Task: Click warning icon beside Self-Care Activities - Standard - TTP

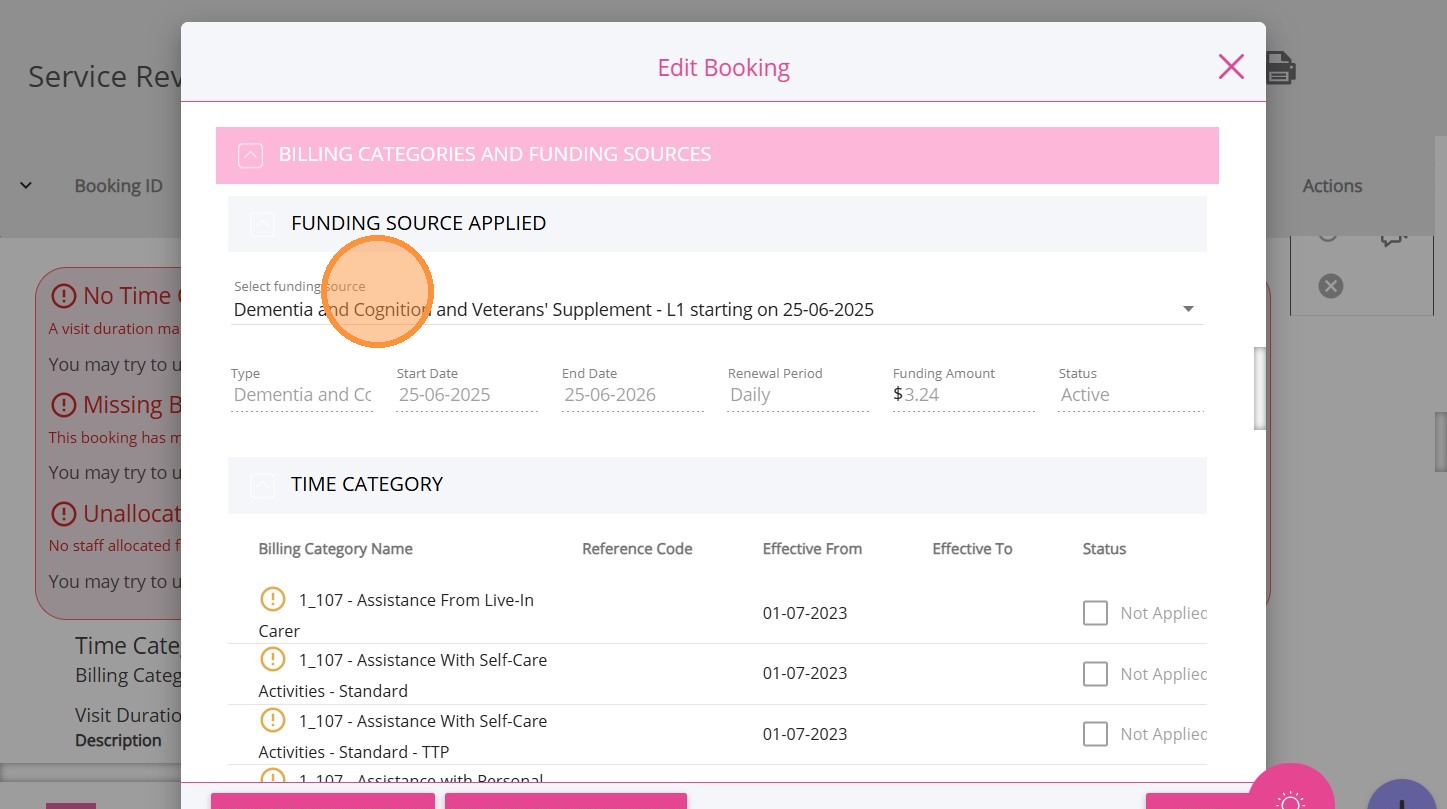Action: pos(273,720)
